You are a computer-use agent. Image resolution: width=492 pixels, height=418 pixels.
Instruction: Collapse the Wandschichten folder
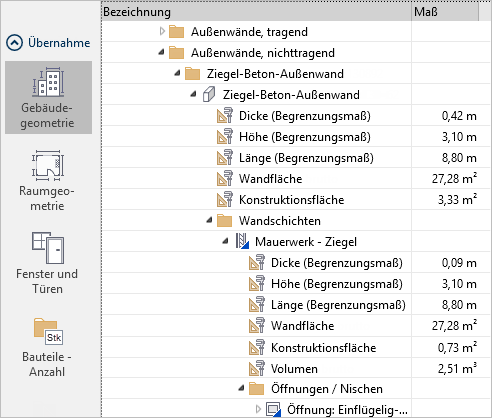pyautogui.click(x=209, y=220)
